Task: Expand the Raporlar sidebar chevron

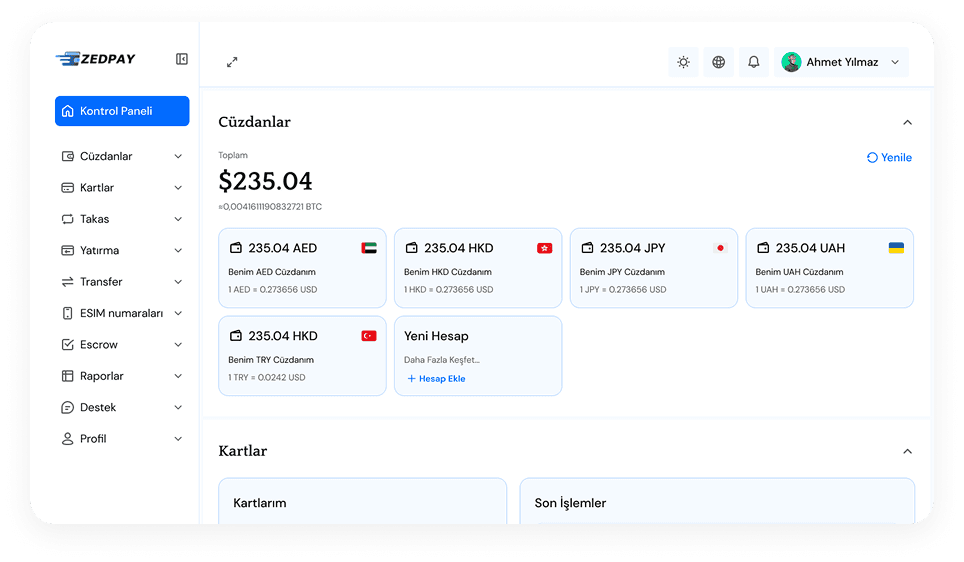Action: click(x=178, y=376)
